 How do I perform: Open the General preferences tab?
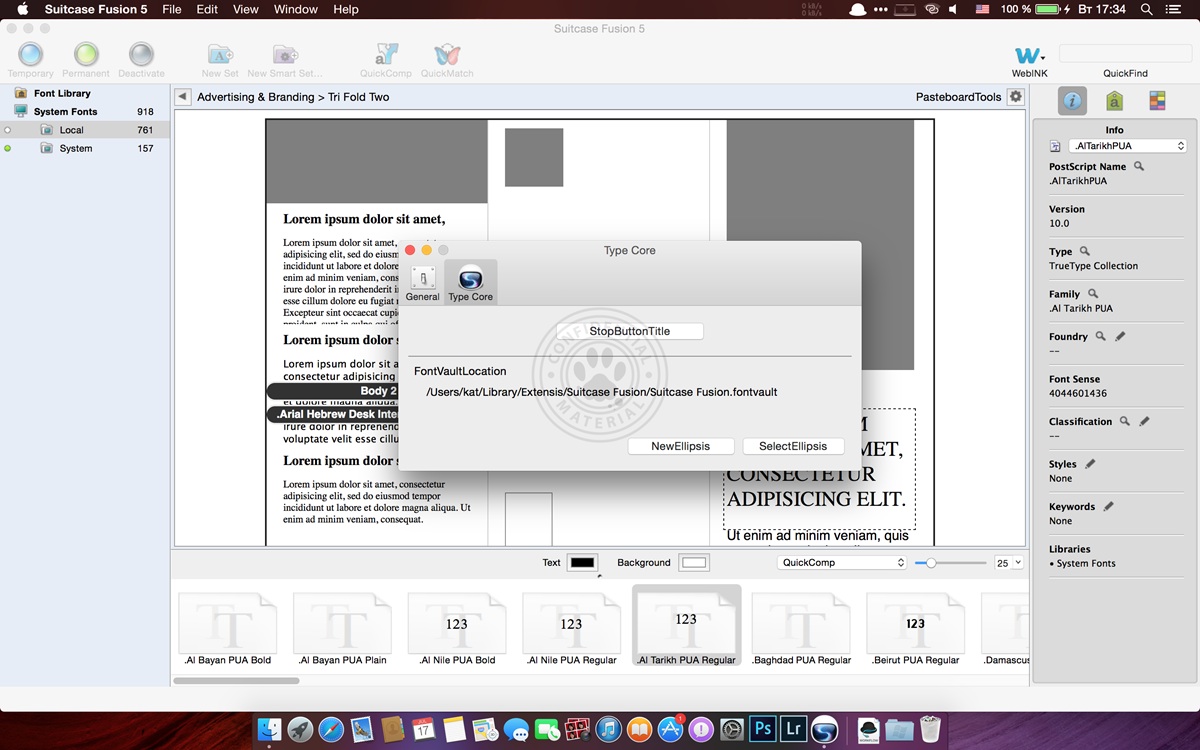[423, 282]
